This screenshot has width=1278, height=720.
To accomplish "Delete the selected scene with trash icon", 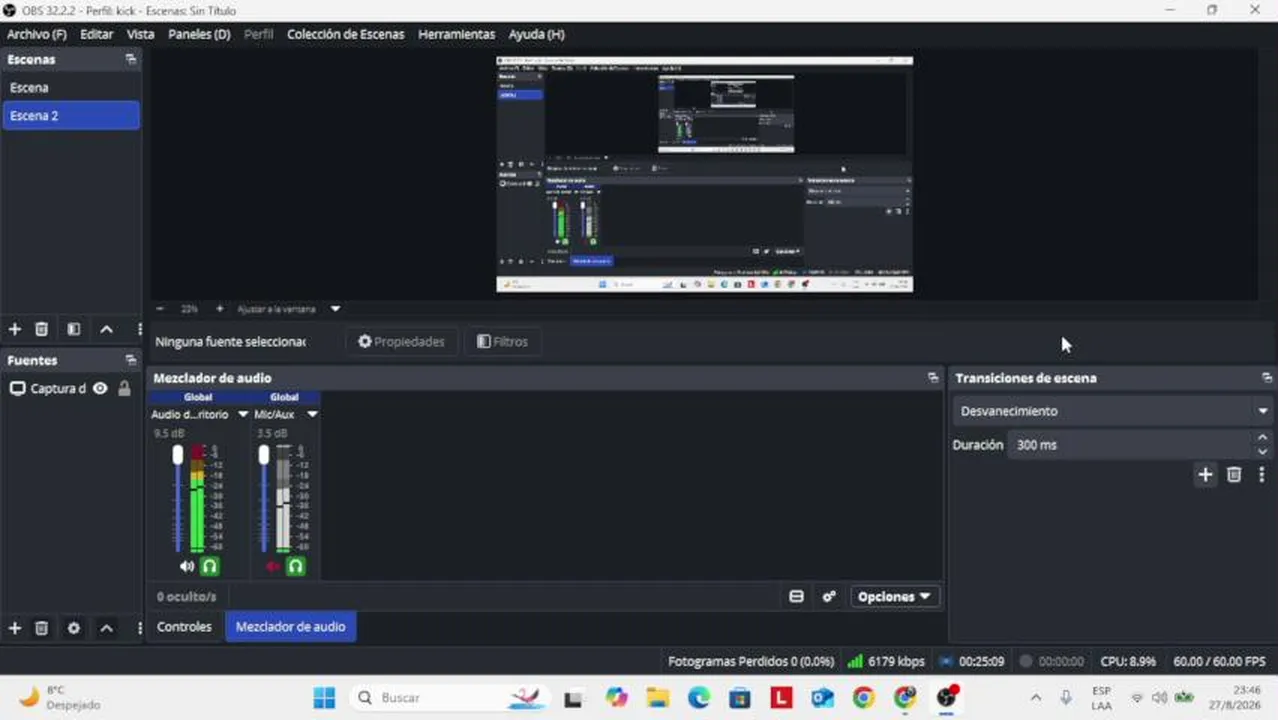I will 41,329.
